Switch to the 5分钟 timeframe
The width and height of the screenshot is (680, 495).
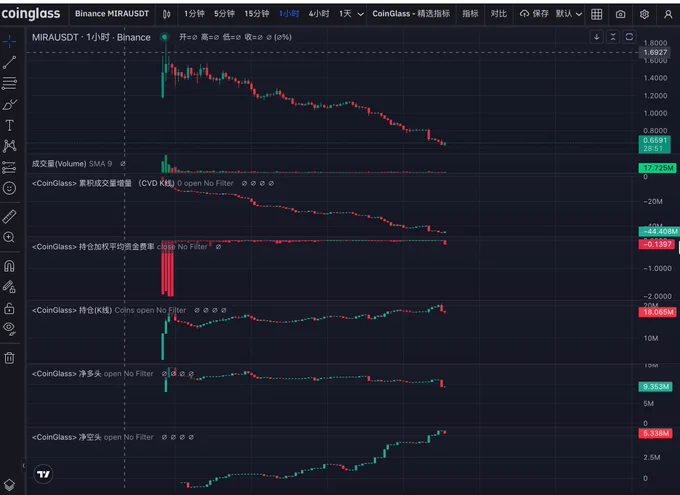(224, 14)
